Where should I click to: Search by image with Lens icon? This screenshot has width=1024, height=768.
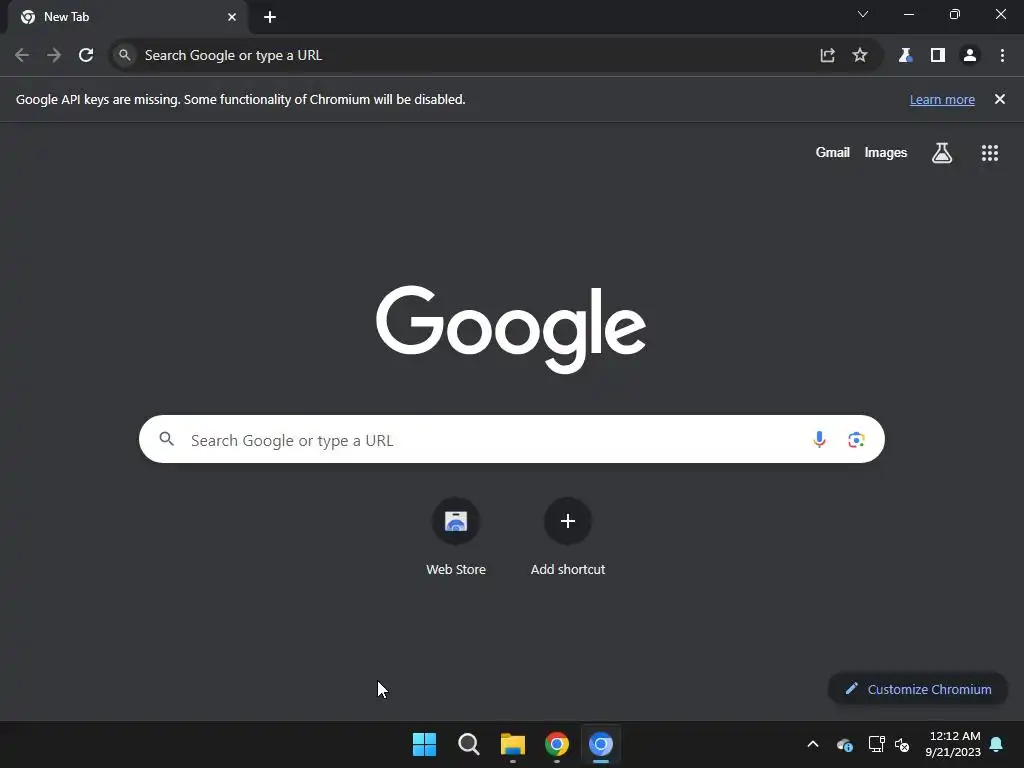[x=856, y=440]
